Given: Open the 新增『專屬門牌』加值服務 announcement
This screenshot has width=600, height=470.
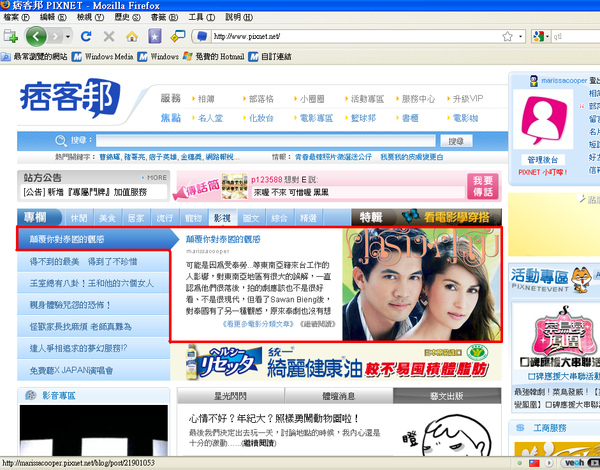Looking at the screenshot, I should pos(85,192).
